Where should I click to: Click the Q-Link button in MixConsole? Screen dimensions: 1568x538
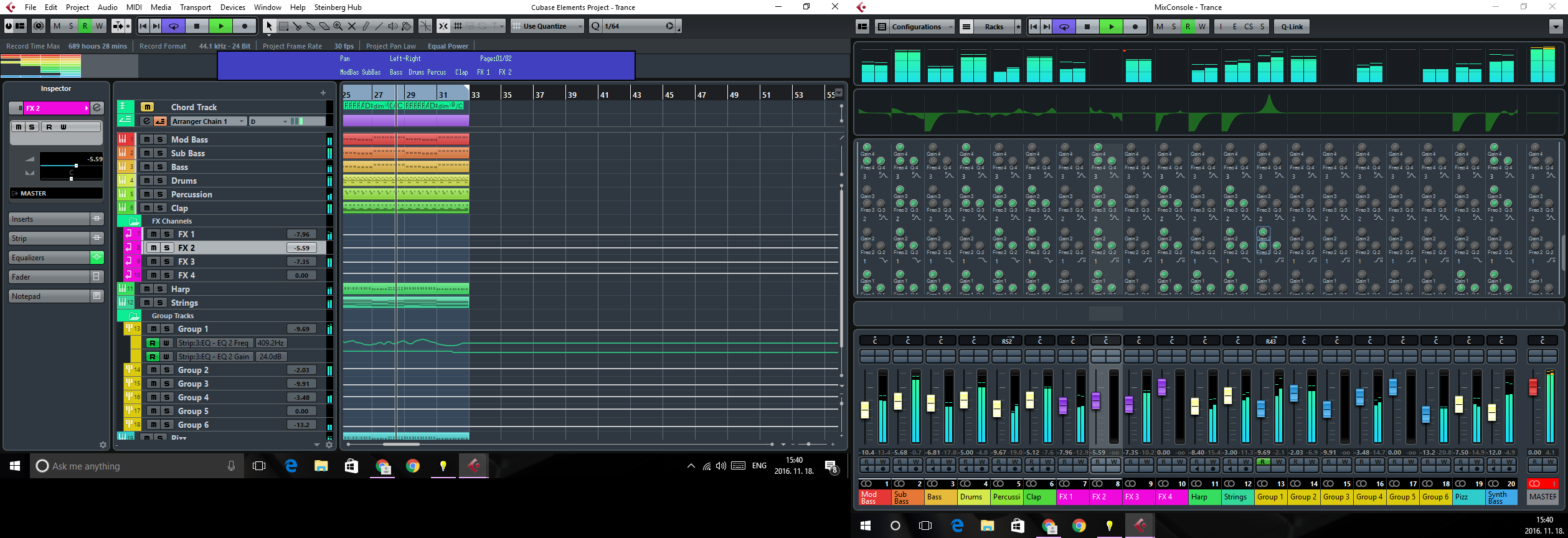click(1292, 27)
